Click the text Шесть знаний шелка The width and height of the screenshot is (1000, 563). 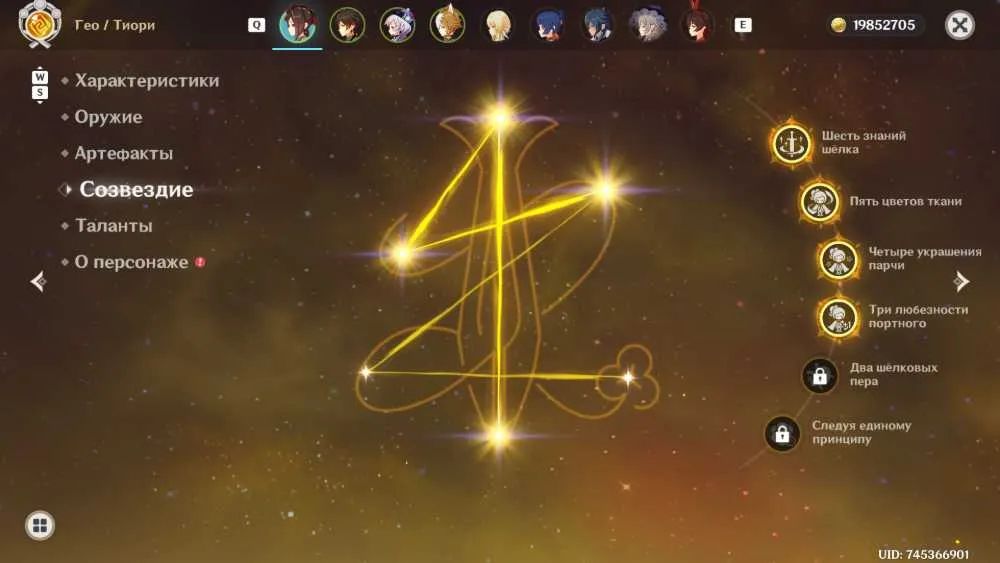pyautogui.click(x=864, y=142)
